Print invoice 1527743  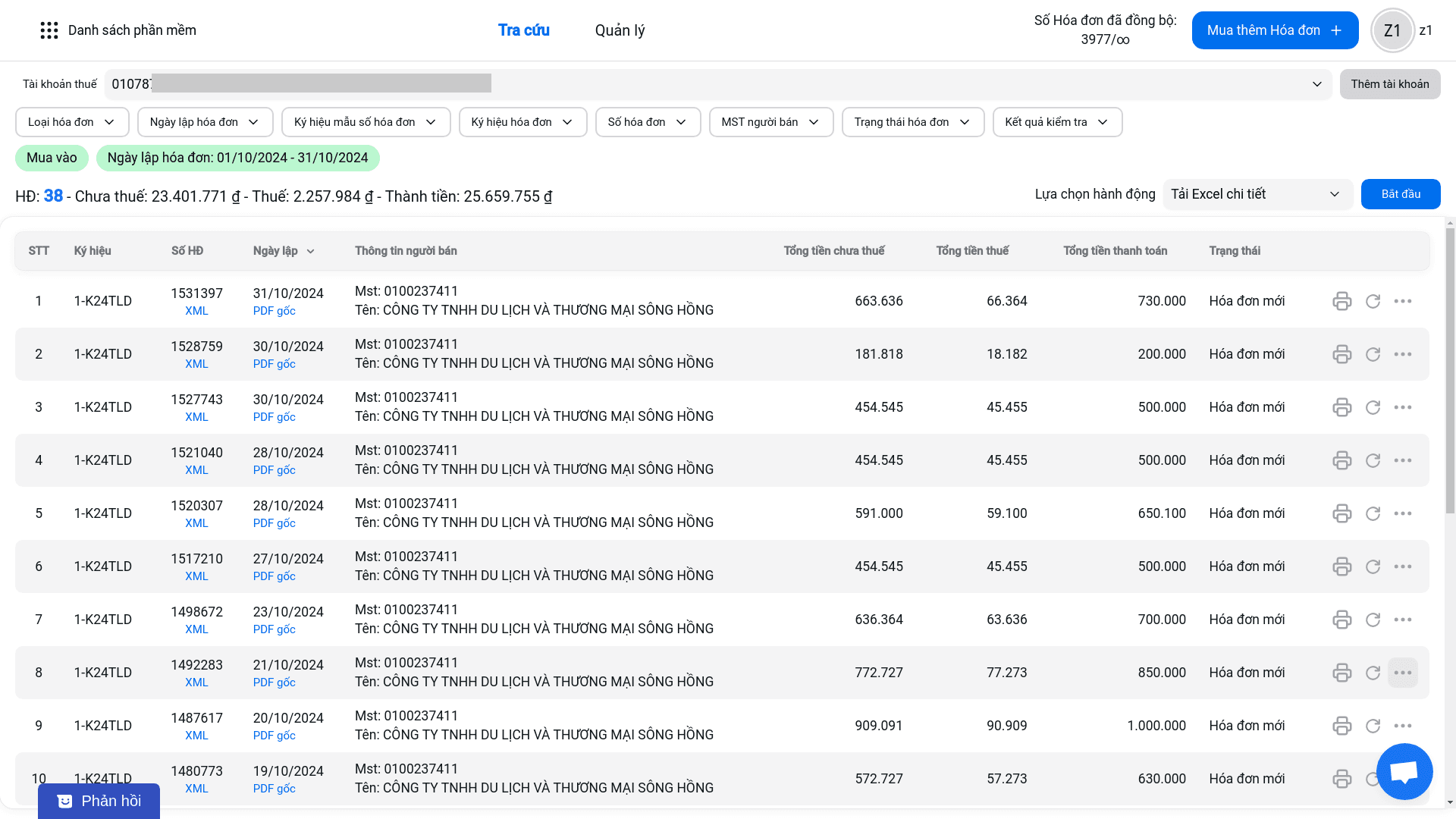[1341, 407]
